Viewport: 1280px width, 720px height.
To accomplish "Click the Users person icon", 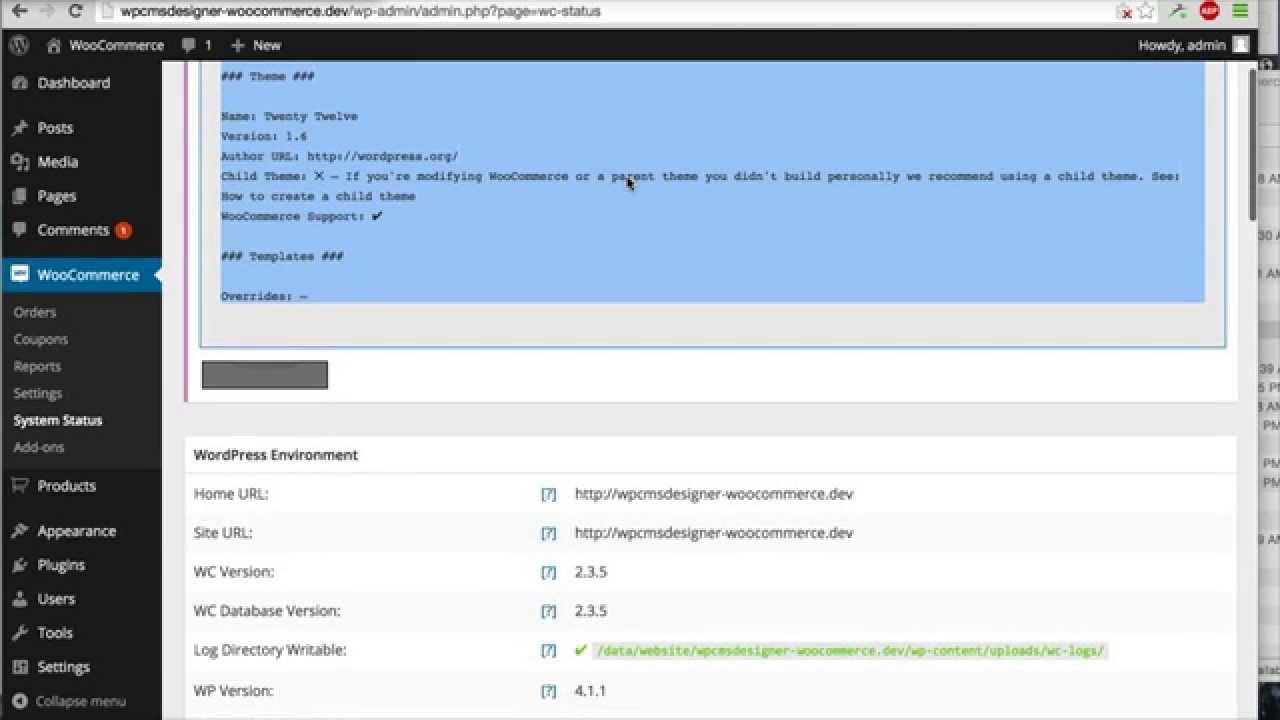I will click(x=20, y=599).
